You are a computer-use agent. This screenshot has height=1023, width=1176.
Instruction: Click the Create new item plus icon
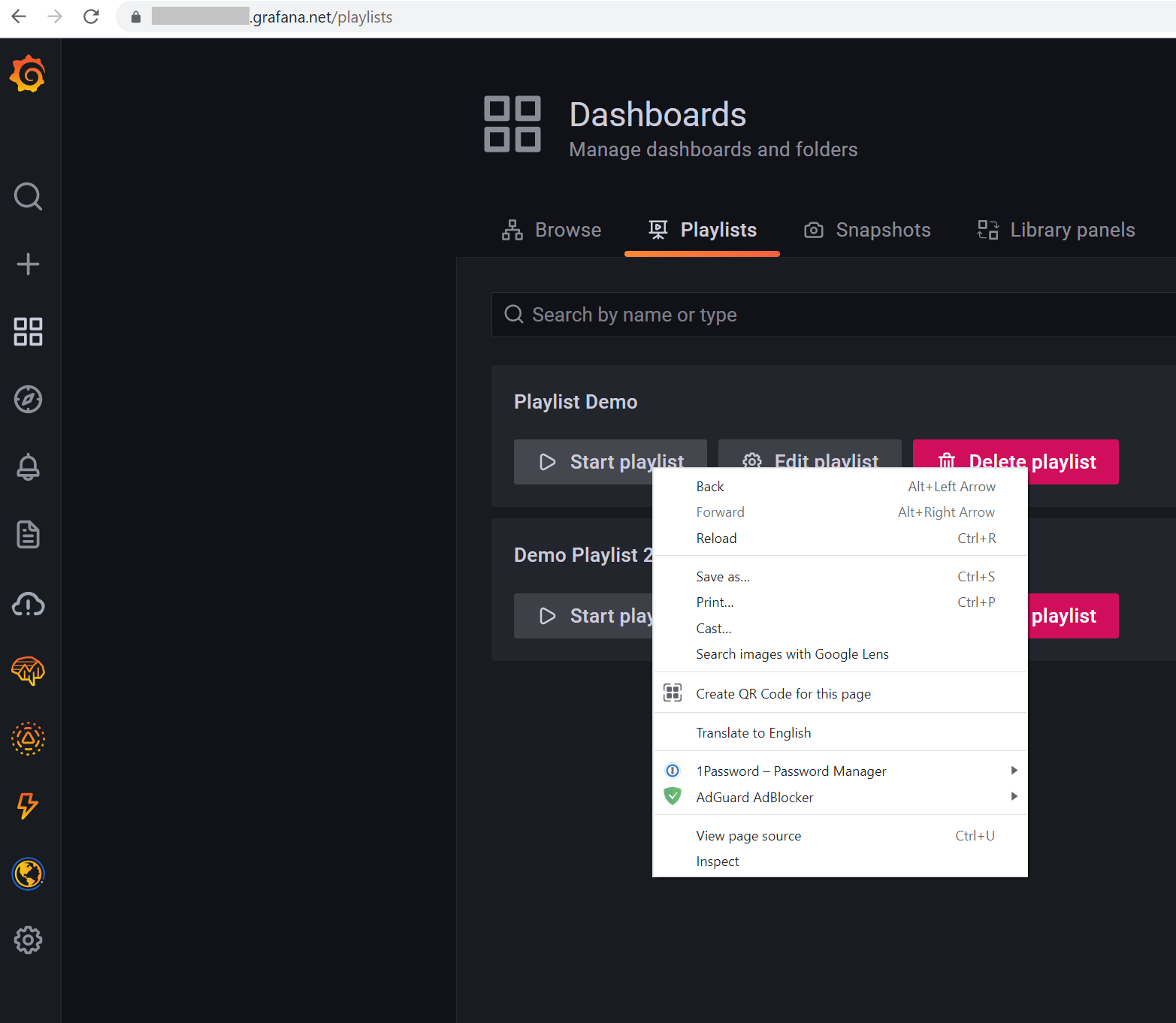28,264
